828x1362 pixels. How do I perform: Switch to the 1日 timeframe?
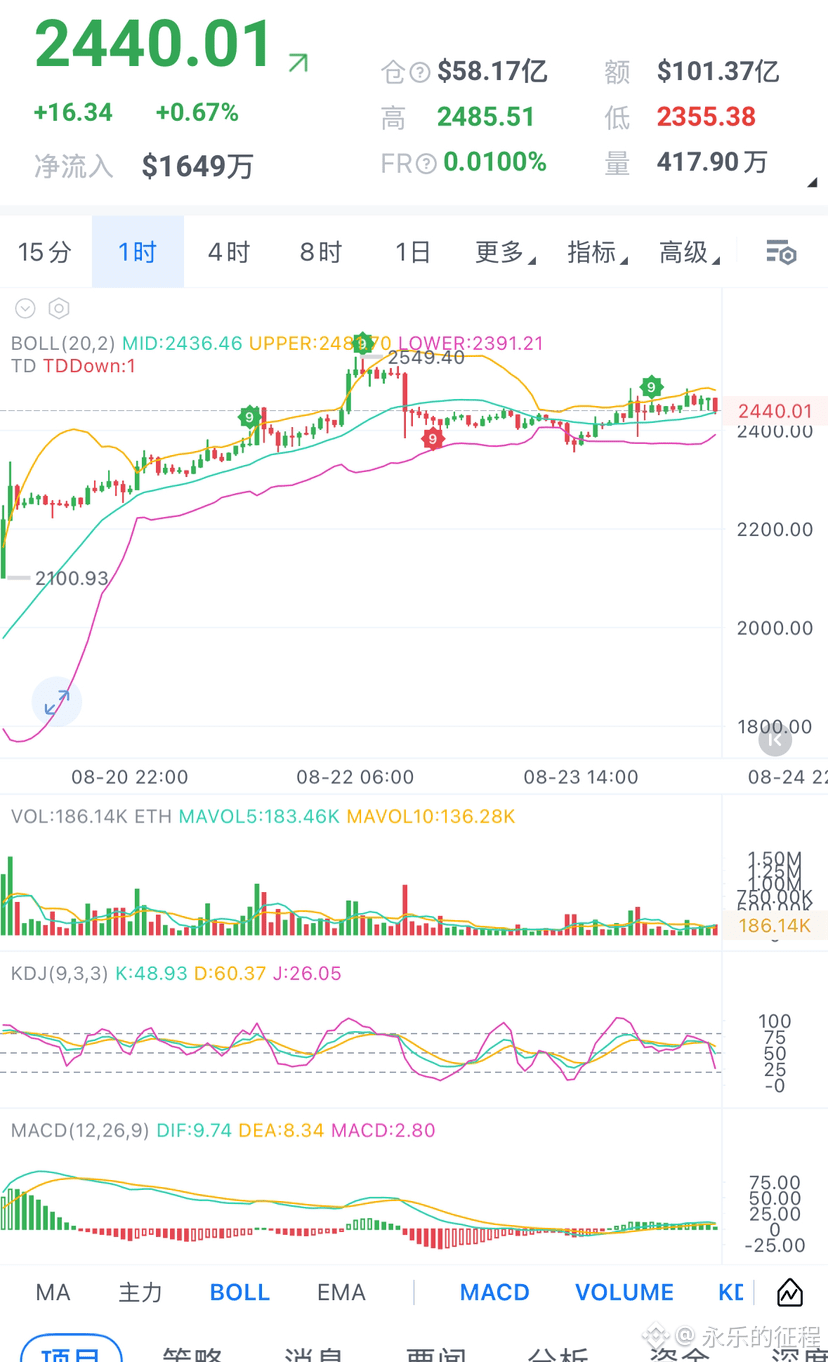click(x=412, y=252)
